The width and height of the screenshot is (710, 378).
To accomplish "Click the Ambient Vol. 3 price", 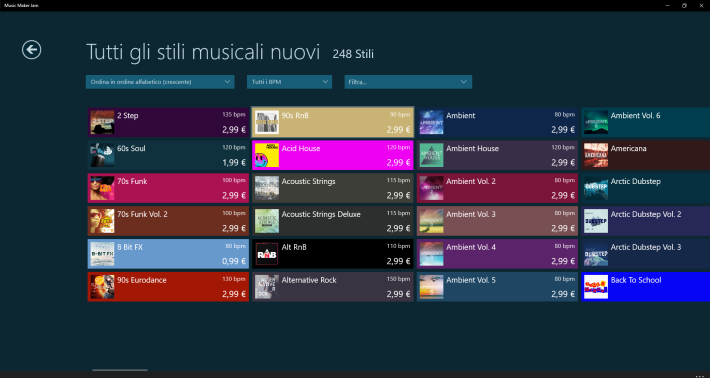I will coord(563,229).
